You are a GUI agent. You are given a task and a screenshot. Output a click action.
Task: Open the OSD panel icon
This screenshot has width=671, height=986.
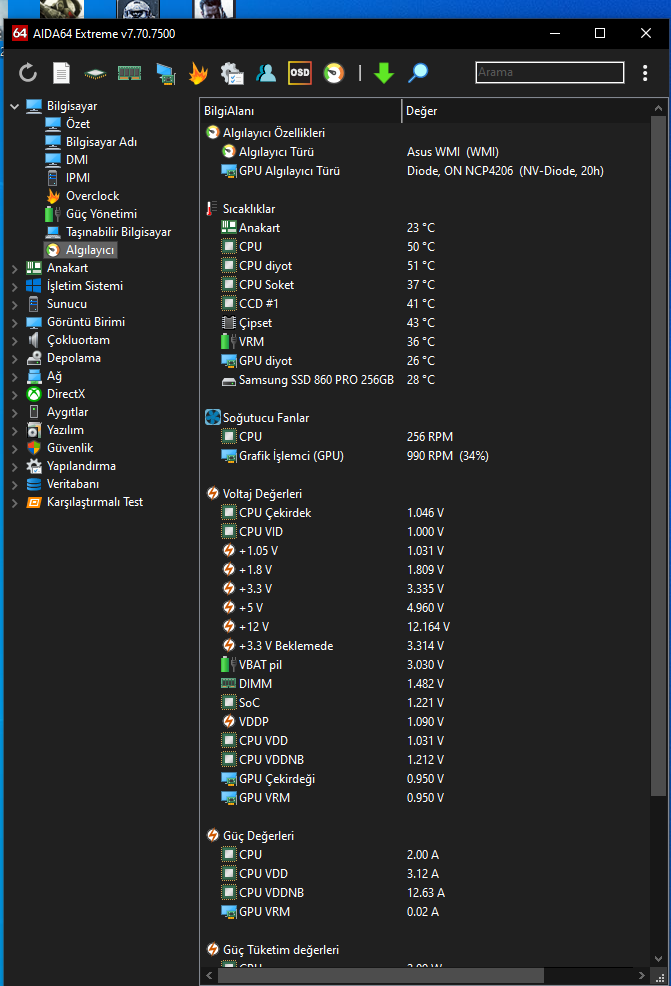300,73
